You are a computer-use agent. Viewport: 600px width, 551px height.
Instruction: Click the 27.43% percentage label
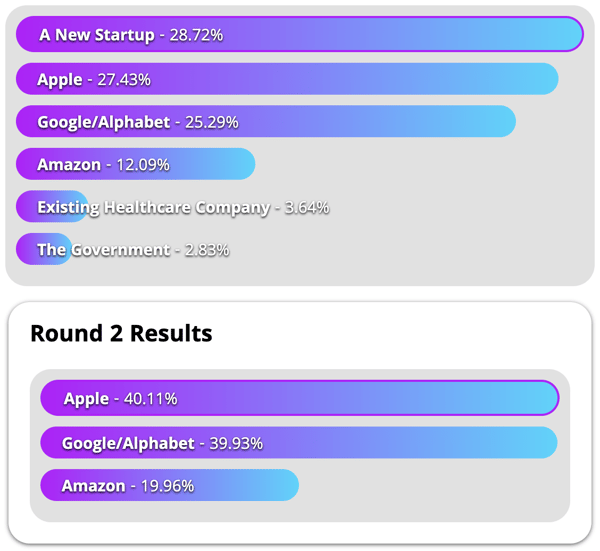124,80
